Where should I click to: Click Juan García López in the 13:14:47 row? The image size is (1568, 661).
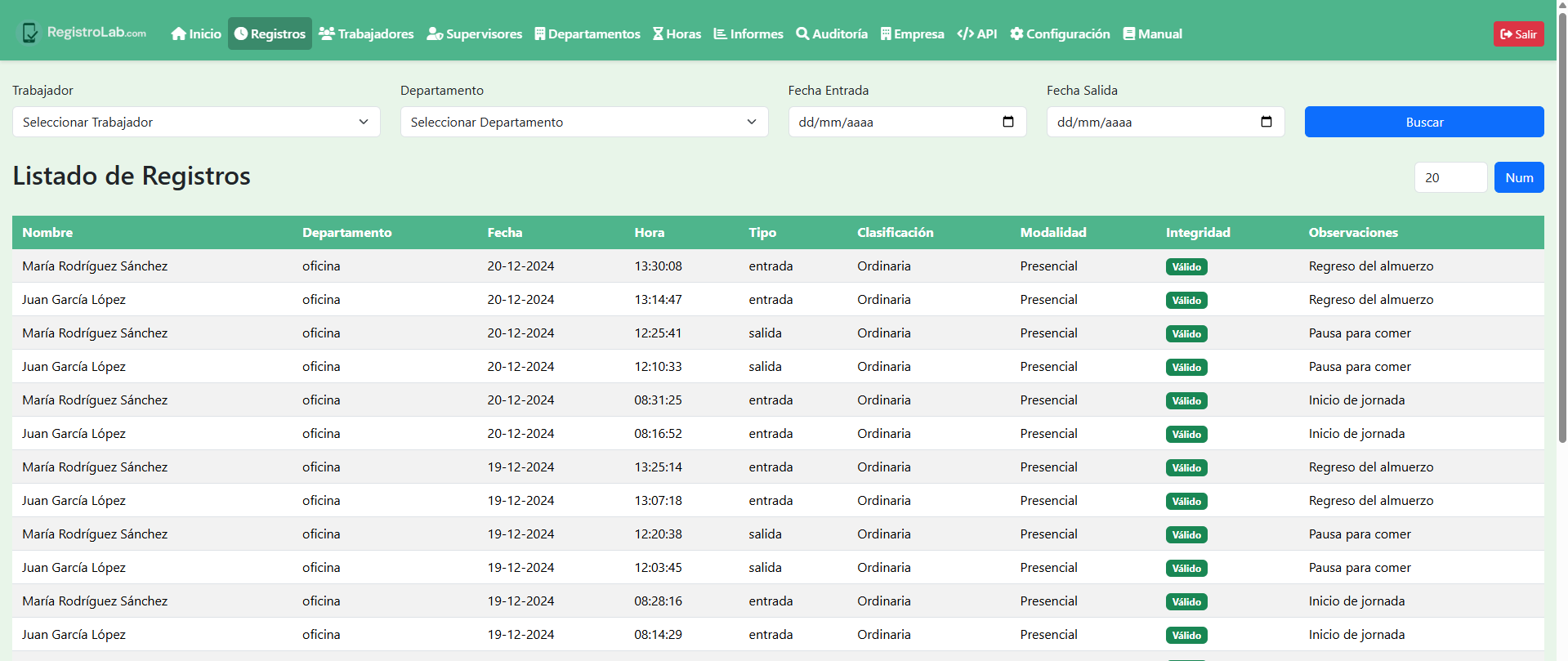click(74, 299)
